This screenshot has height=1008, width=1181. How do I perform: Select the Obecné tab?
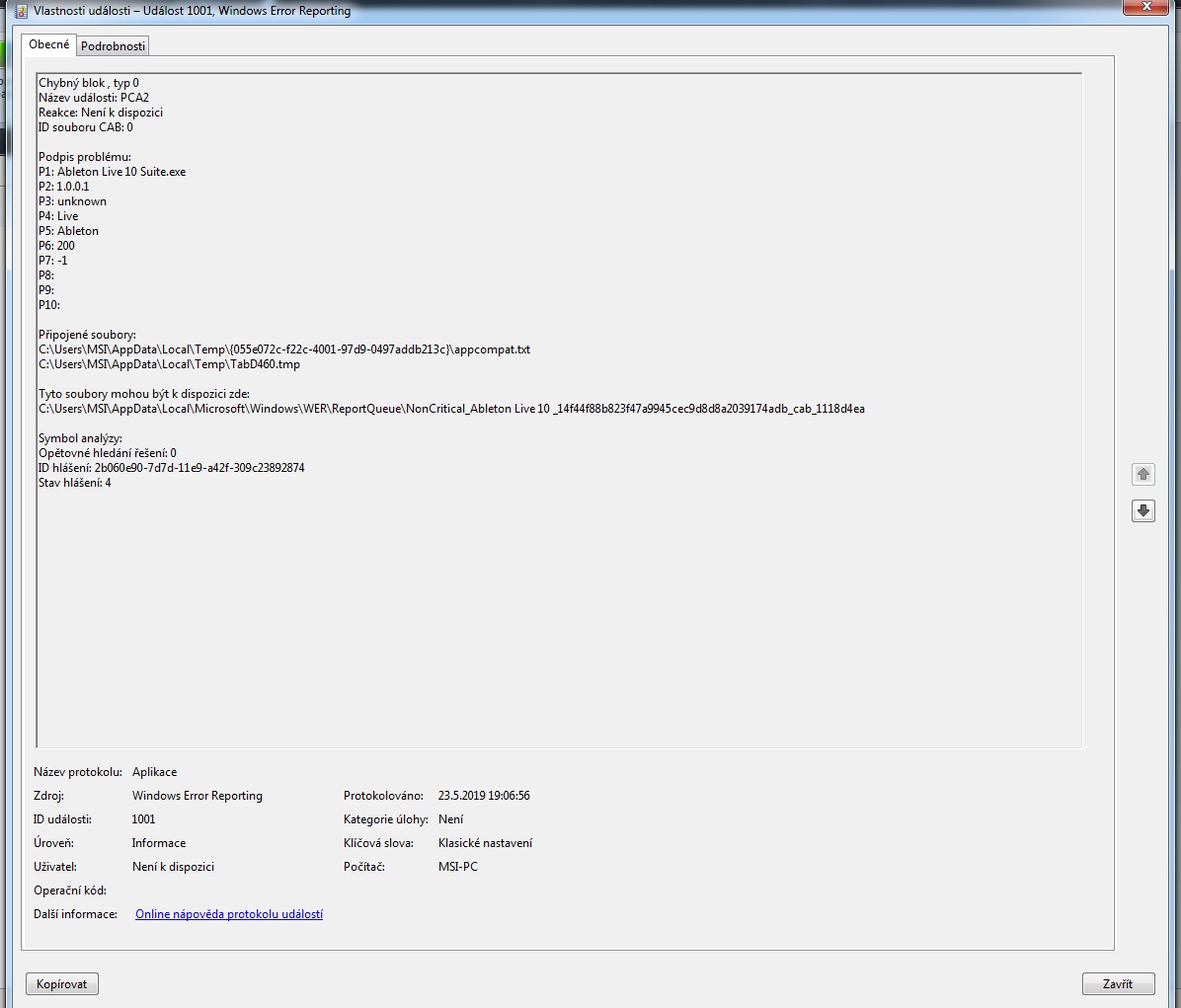(49, 44)
